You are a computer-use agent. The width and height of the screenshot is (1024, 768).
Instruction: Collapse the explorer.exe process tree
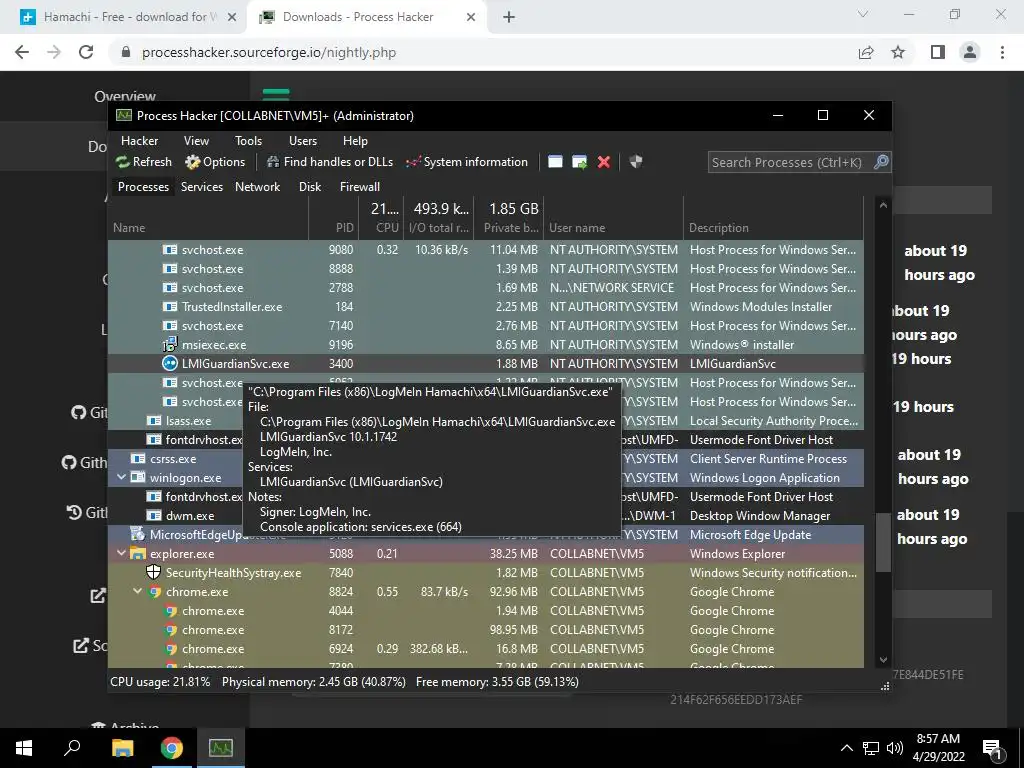point(121,553)
